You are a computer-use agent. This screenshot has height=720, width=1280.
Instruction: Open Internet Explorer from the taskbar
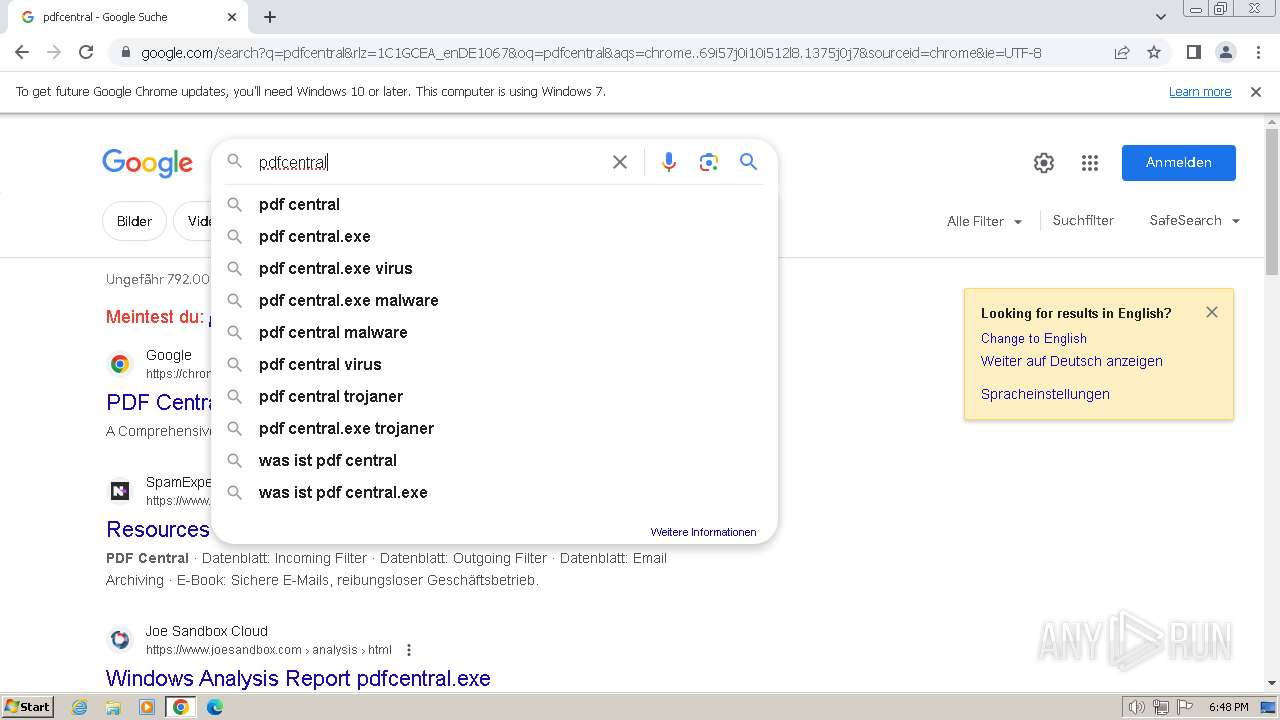click(x=80, y=707)
